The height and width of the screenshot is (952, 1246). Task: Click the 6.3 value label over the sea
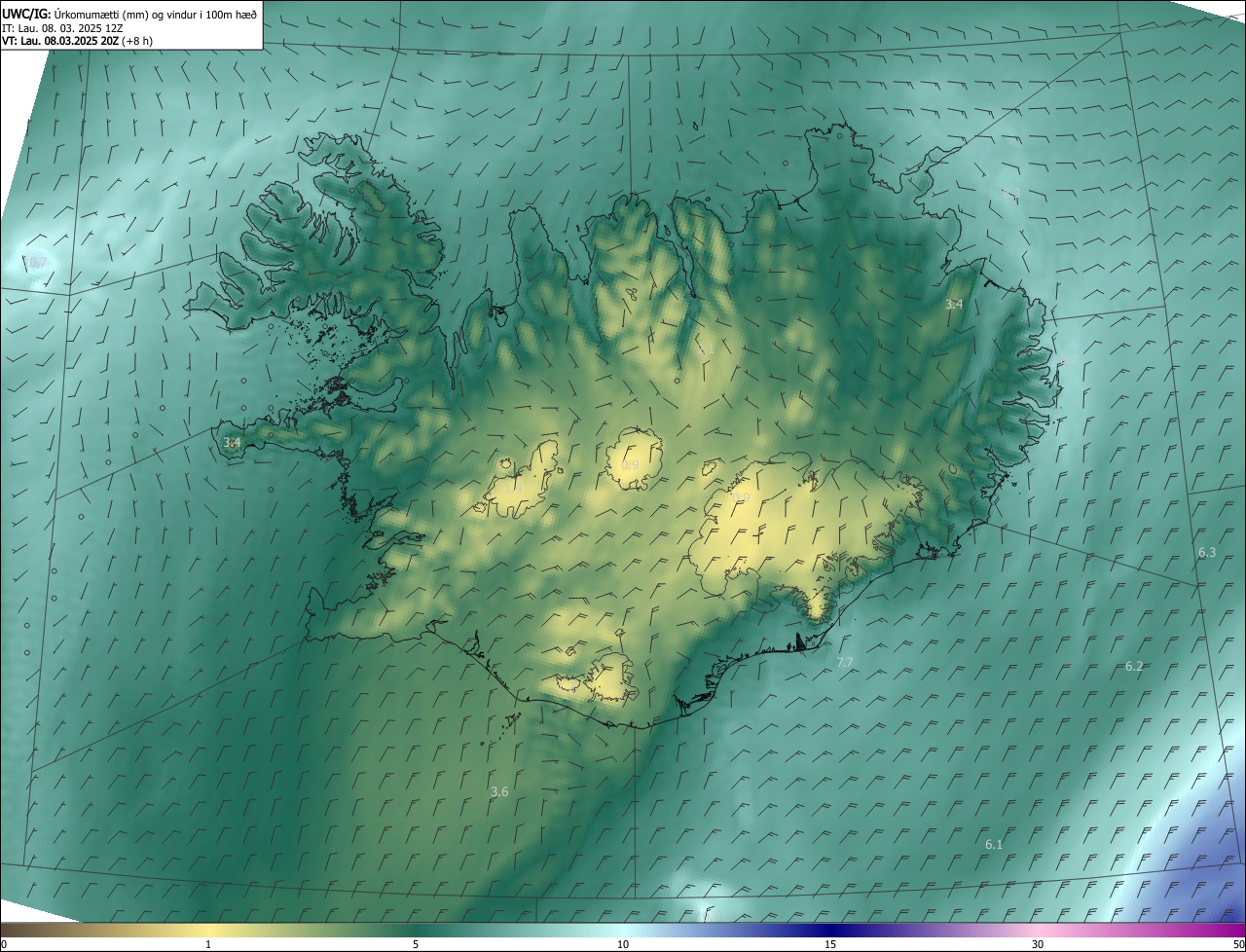tap(1207, 552)
